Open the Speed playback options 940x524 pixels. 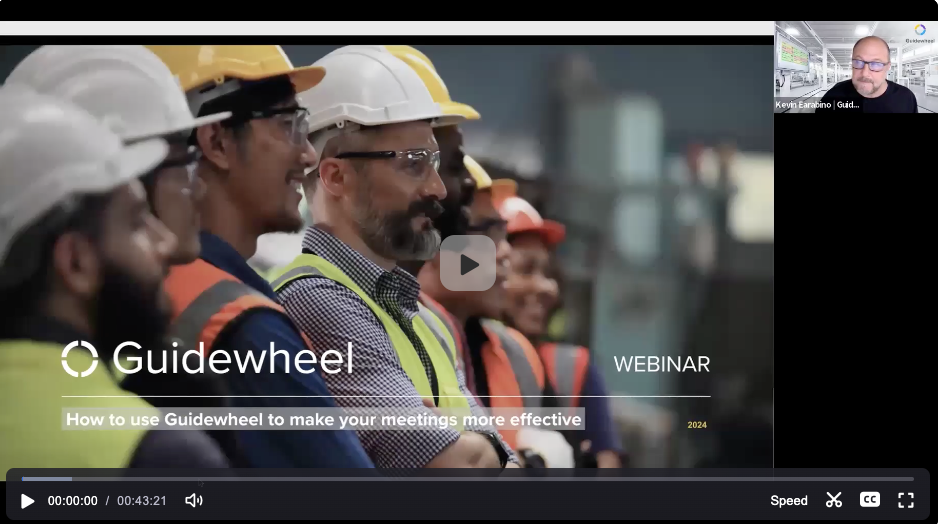(x=788, y=501)
